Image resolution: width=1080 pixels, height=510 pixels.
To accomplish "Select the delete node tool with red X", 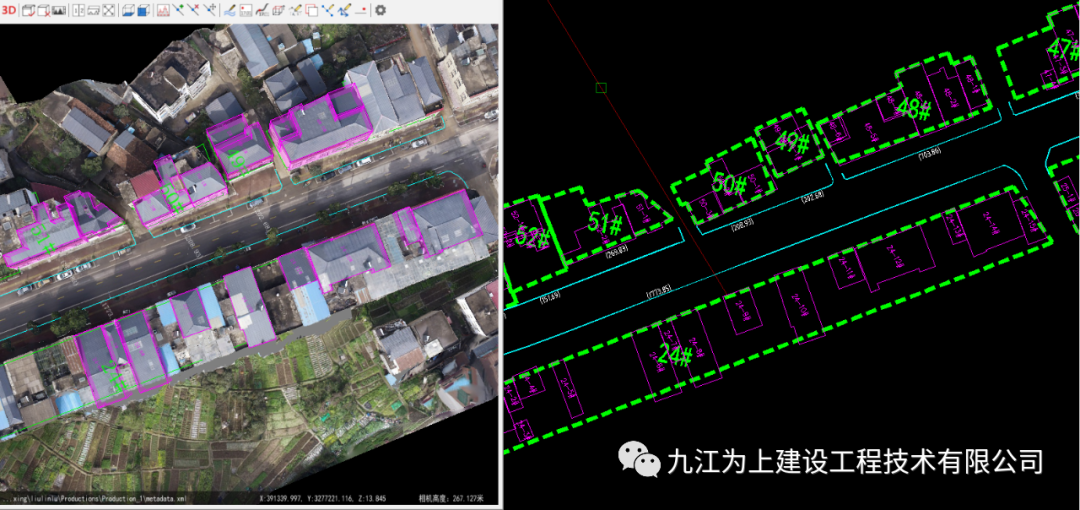I will [x=194, y=10].
